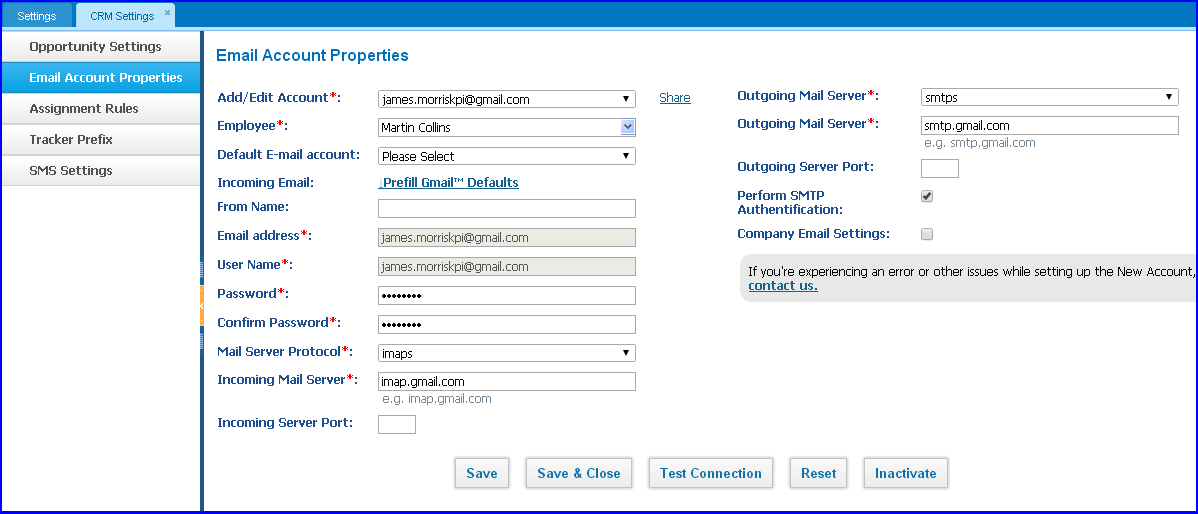
Task: Expand Outgoing Mail Server smtps dropdown
Action: point(1050,97)
